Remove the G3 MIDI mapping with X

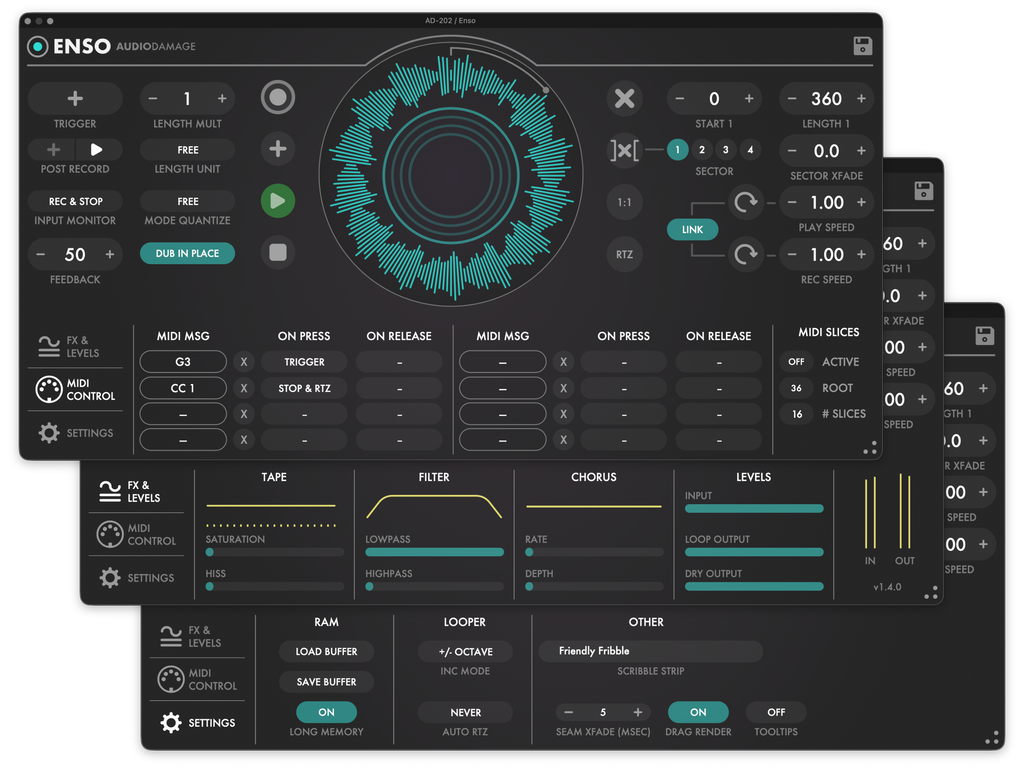(x=244, y=362)
